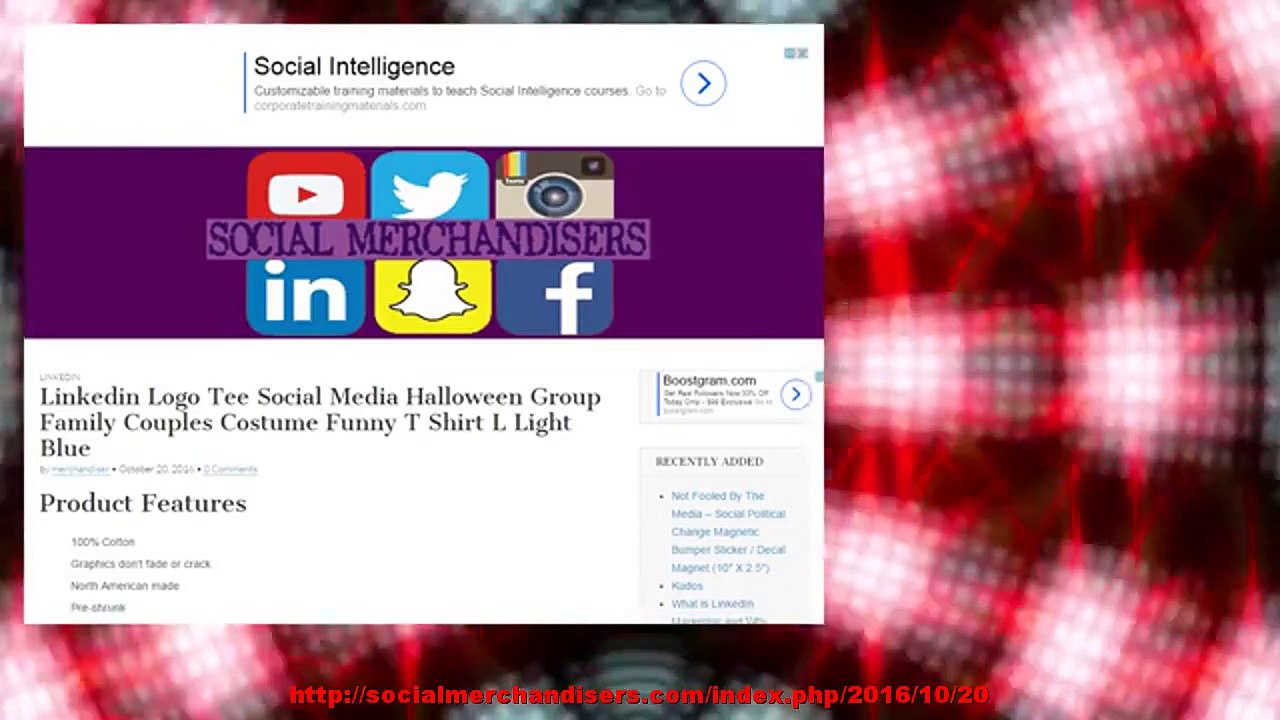Viewport: 1280px width, 720px height.
Task: Open the AdChoices info icon on top ad
Action: [790, 53]
